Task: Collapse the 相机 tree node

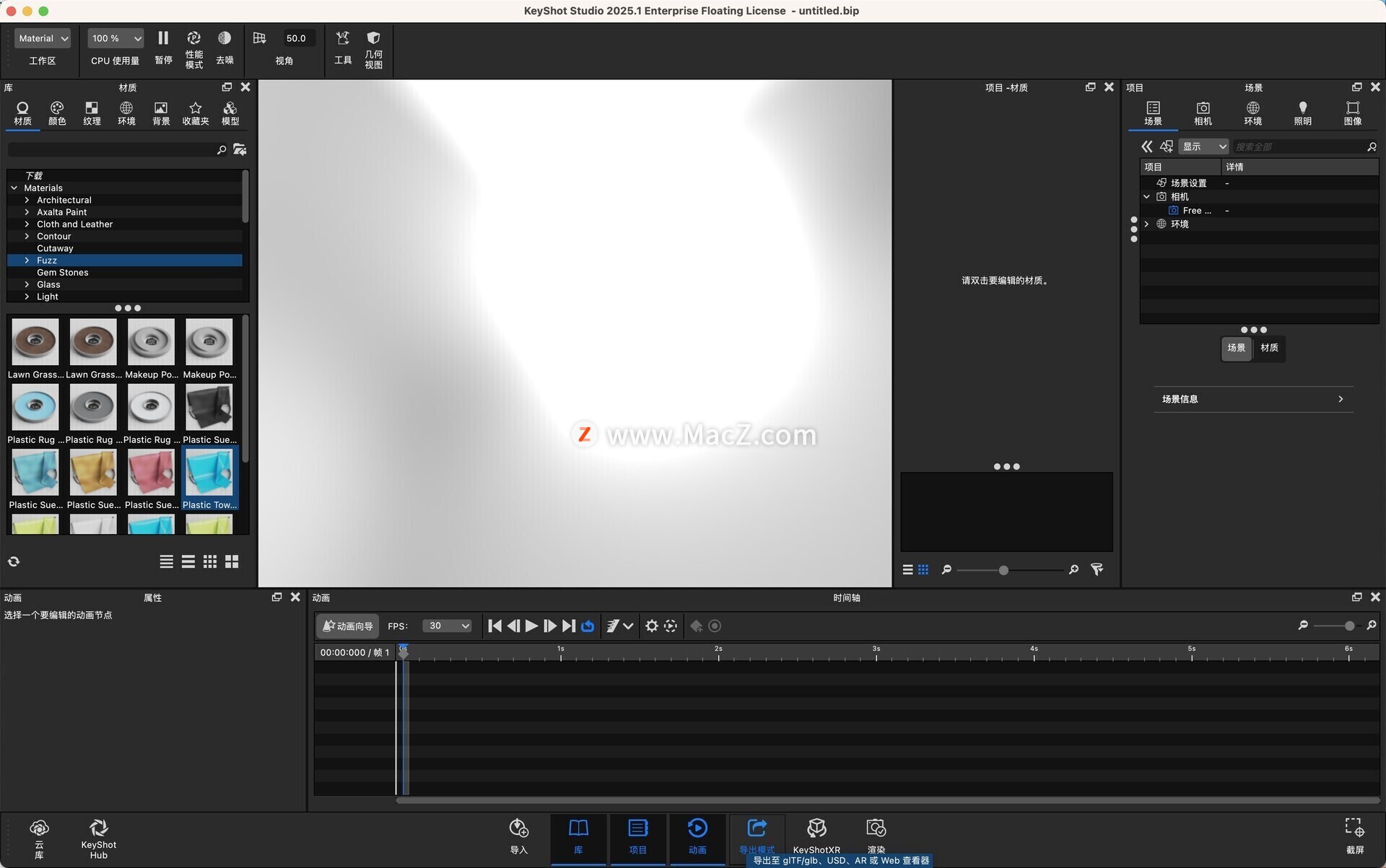Action: (1146, 196)
